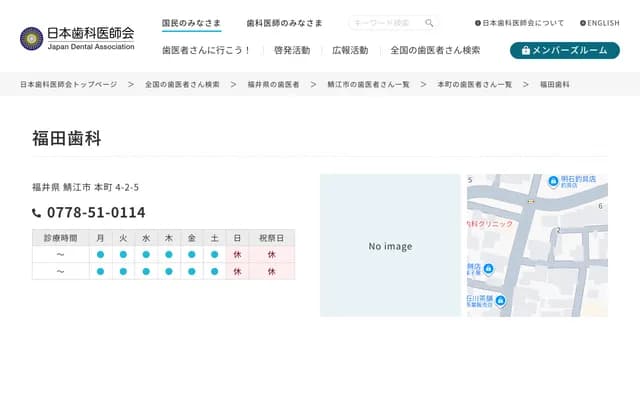Focus the keyword search input field
Screen dimensions: 640x400
(385, 23)
